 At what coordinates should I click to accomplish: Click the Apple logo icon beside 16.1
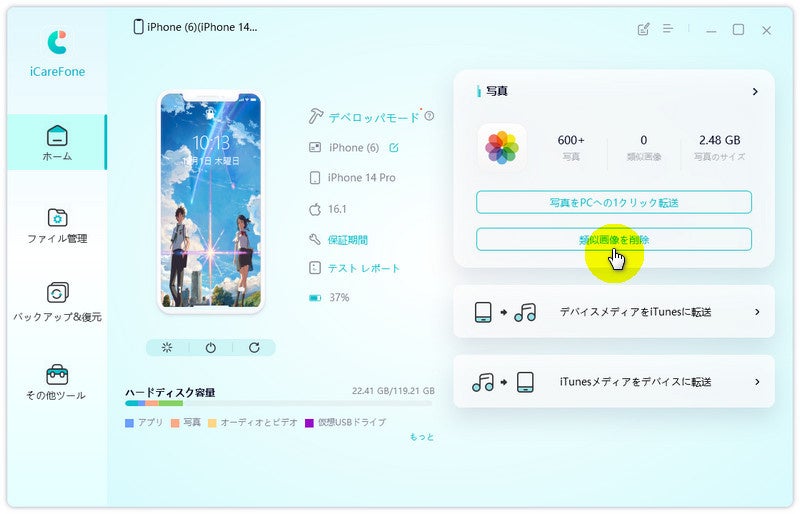[x=315, y=209]
